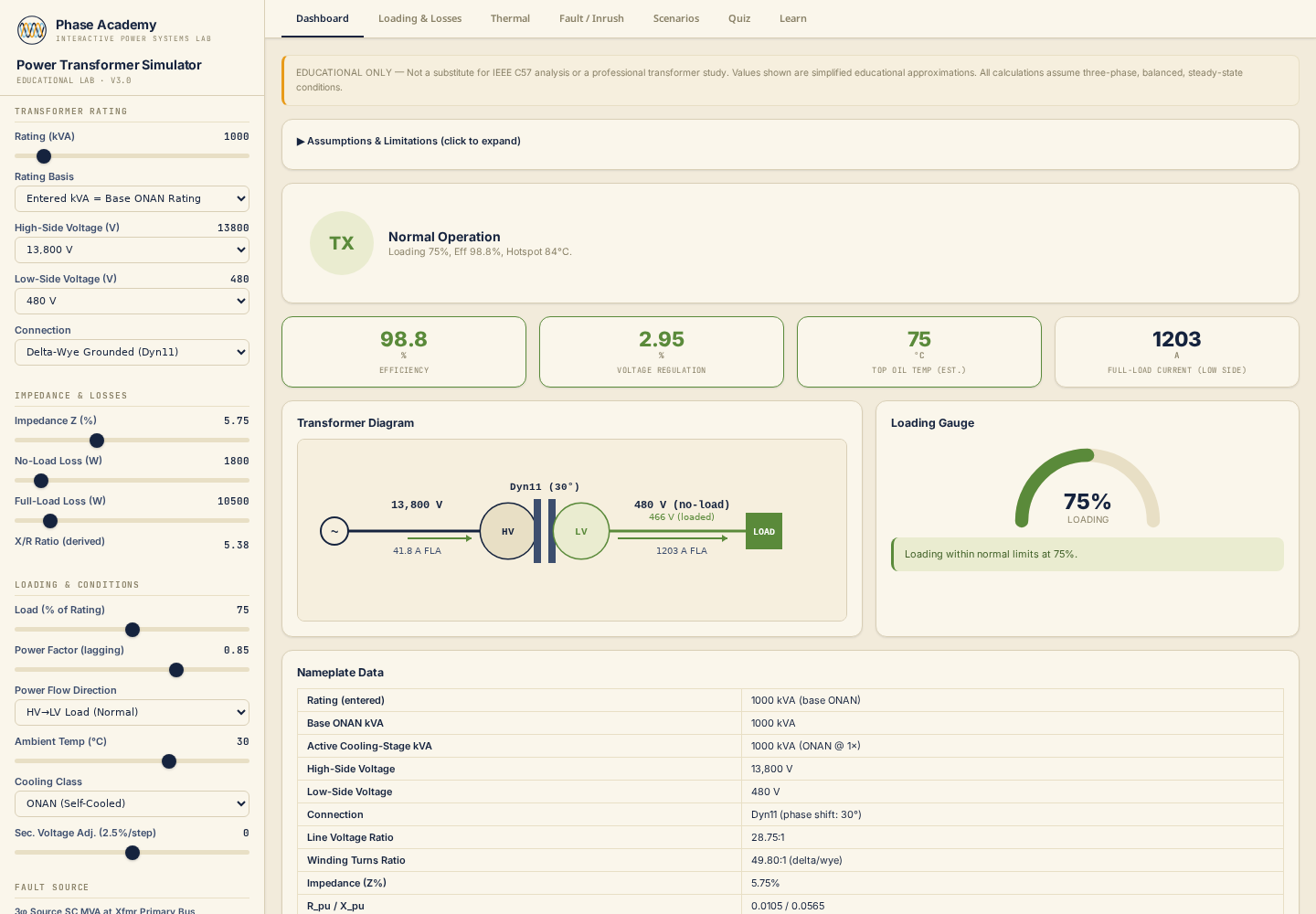Image resolution: width=1316 pixels, height=914 pixels.
Task: Click the 'Dyn11 (30°)' diagram label
Action: (545, 487)
